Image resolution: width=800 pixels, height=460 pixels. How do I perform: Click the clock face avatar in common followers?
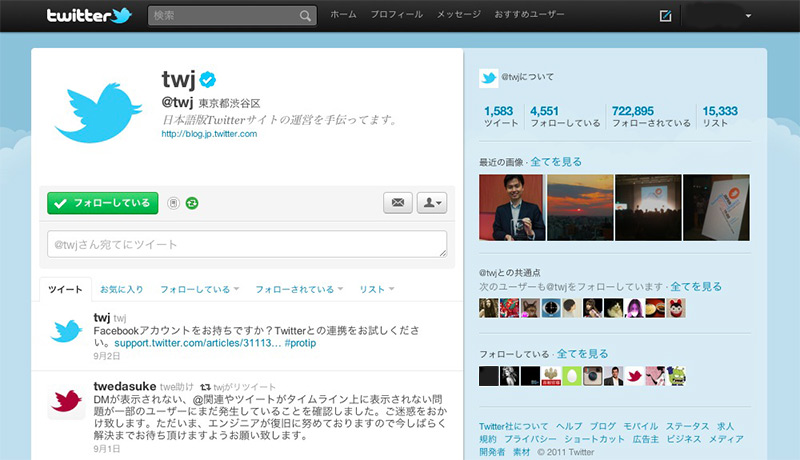[551, 308]
